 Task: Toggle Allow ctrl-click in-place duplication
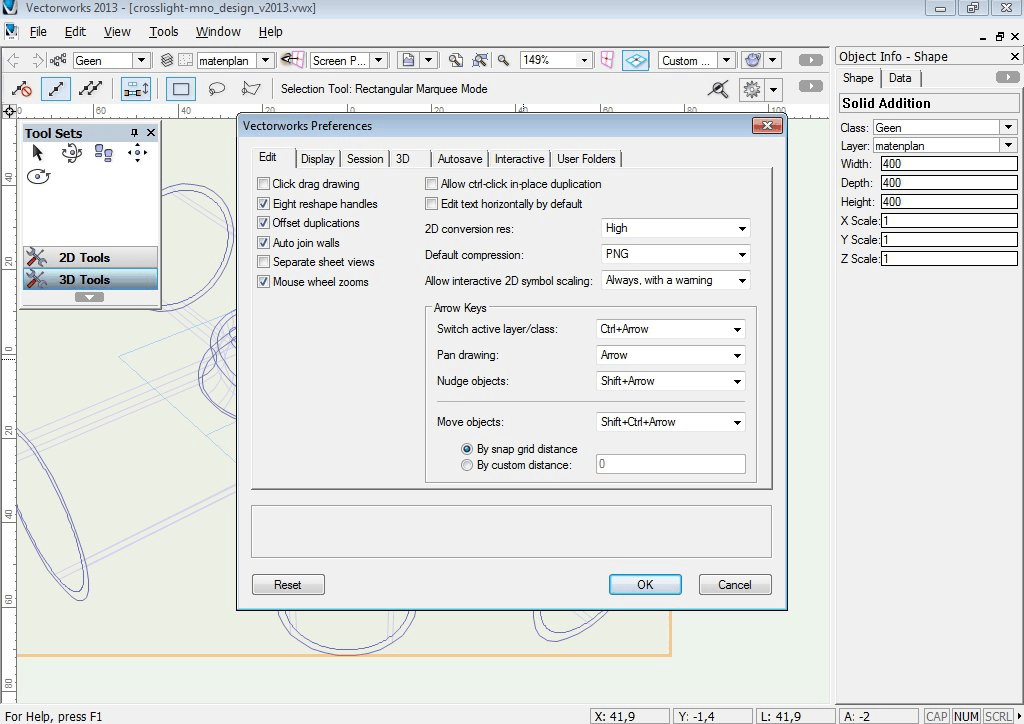[x=432, y=184]
